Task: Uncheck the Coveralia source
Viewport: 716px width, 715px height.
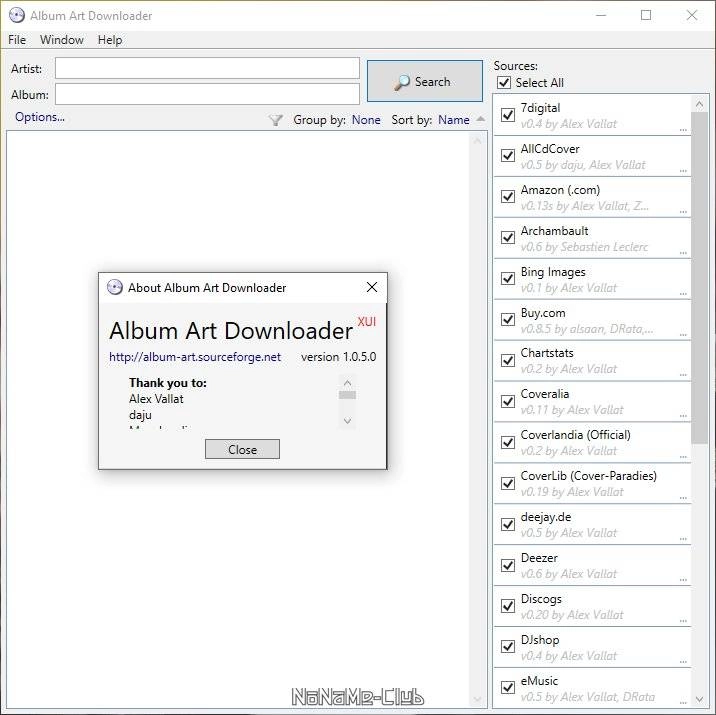Action: 508,401
